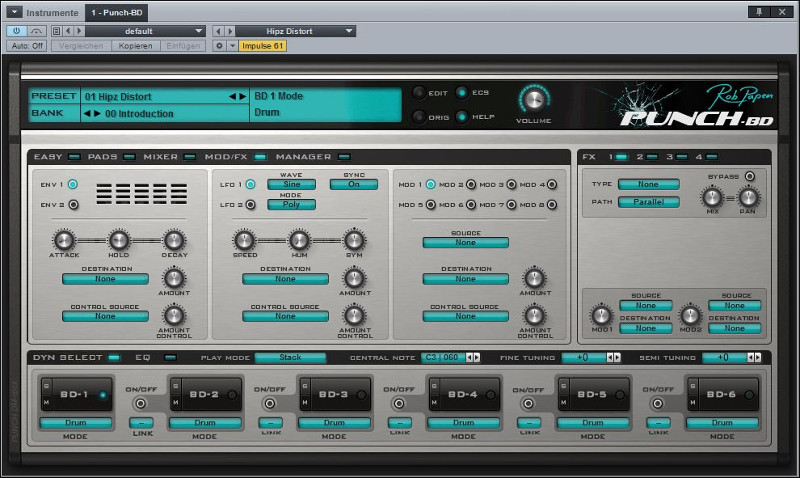The image size is (800, 478).
Task: Open PLAY MODE Stack selector
Action: click(290, 358)
